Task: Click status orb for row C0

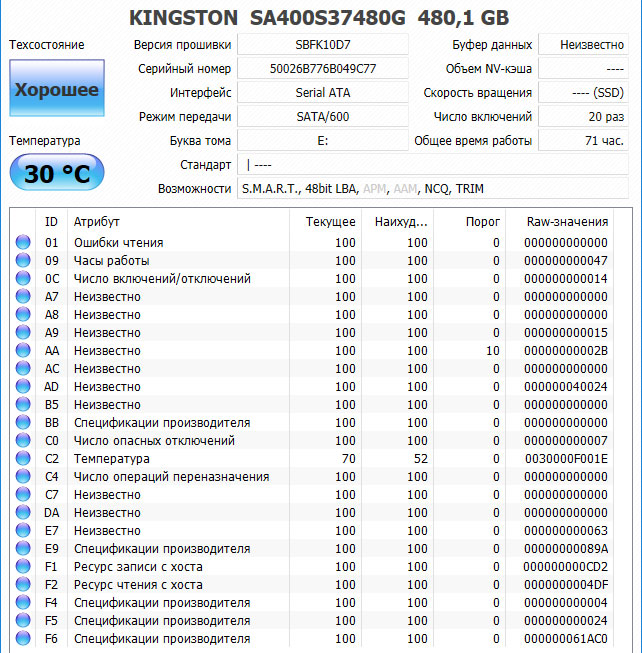Action: click(23, 440)
